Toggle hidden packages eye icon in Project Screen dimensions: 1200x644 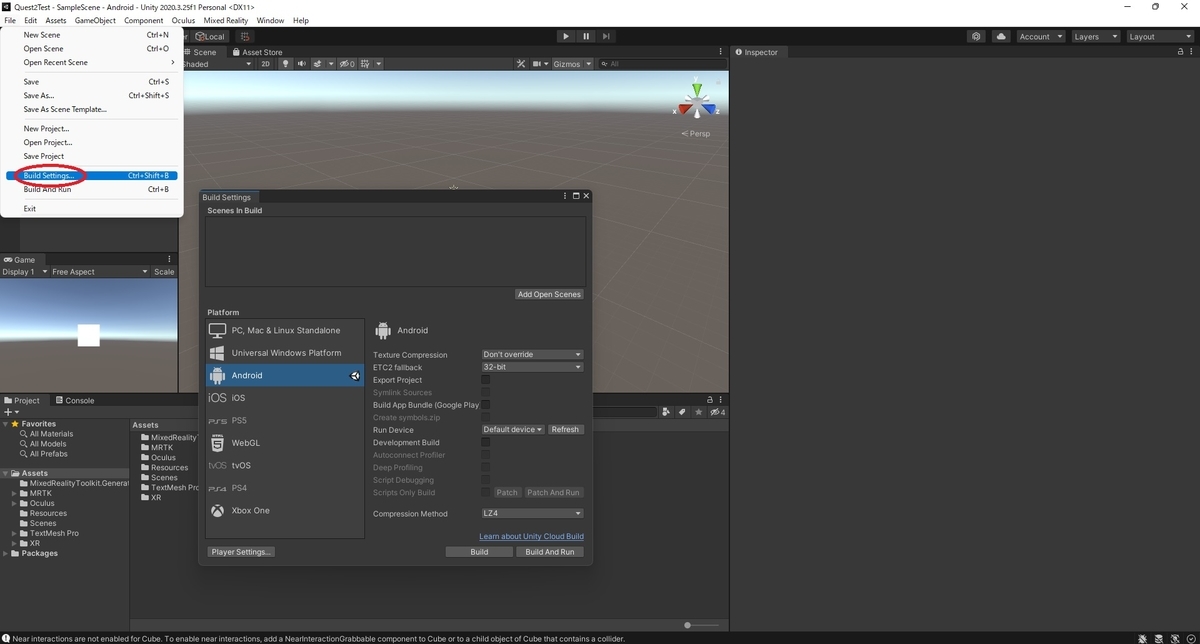coord(717,412)
